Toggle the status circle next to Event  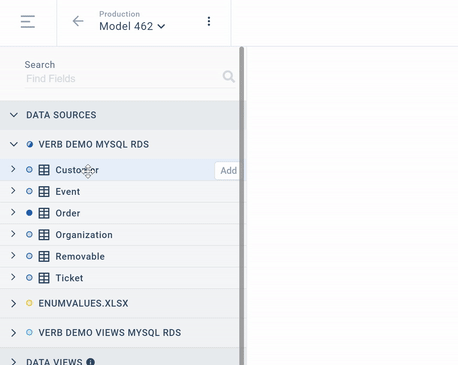tap(29, 191)
